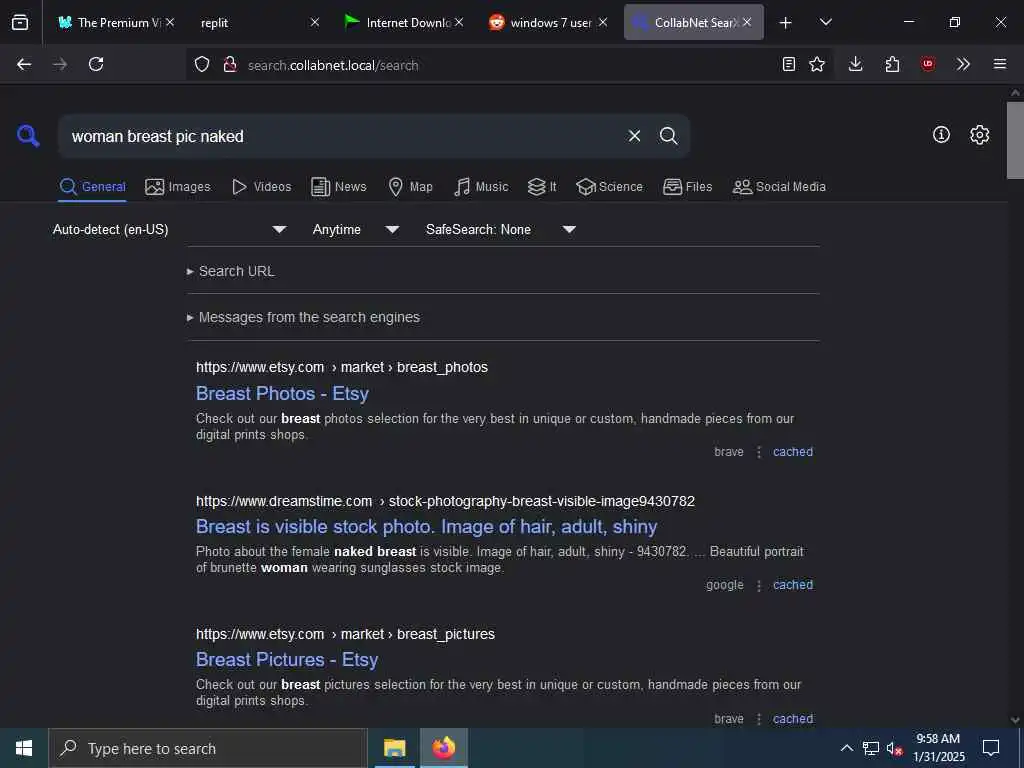The image size is (1024, 768).
Task: Show hidden system tray icons
Action: tap(846, 748)
